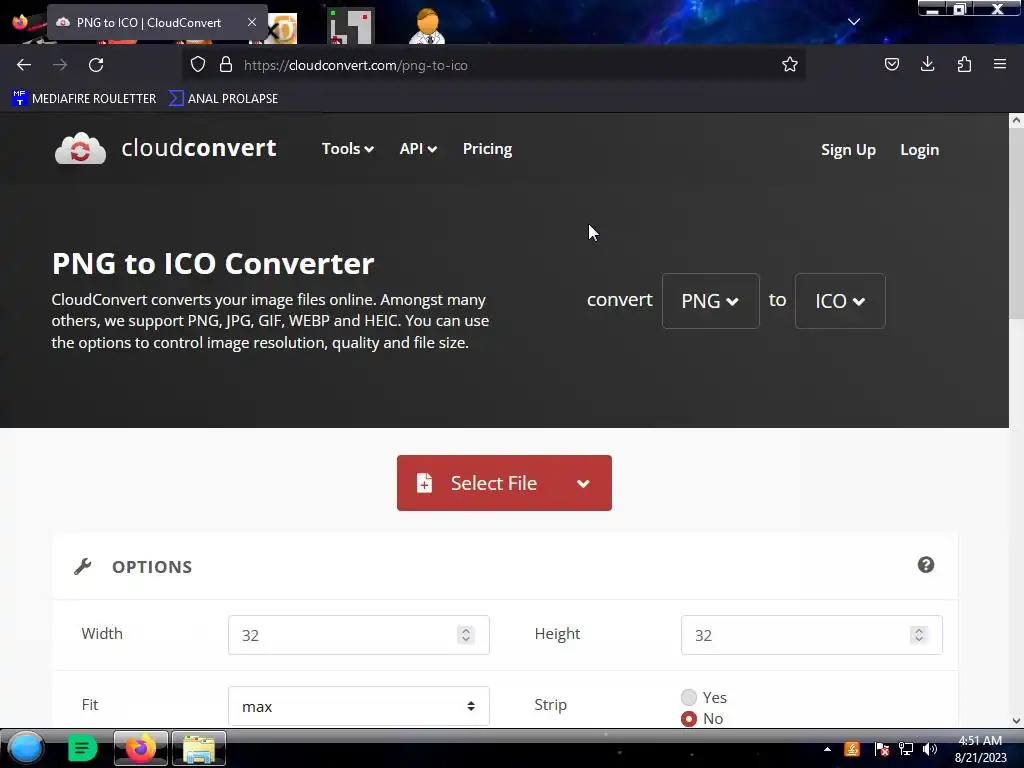
Task: Click the taskbar clock showing 4:51 AM
Action: click(x=980, y=749)
